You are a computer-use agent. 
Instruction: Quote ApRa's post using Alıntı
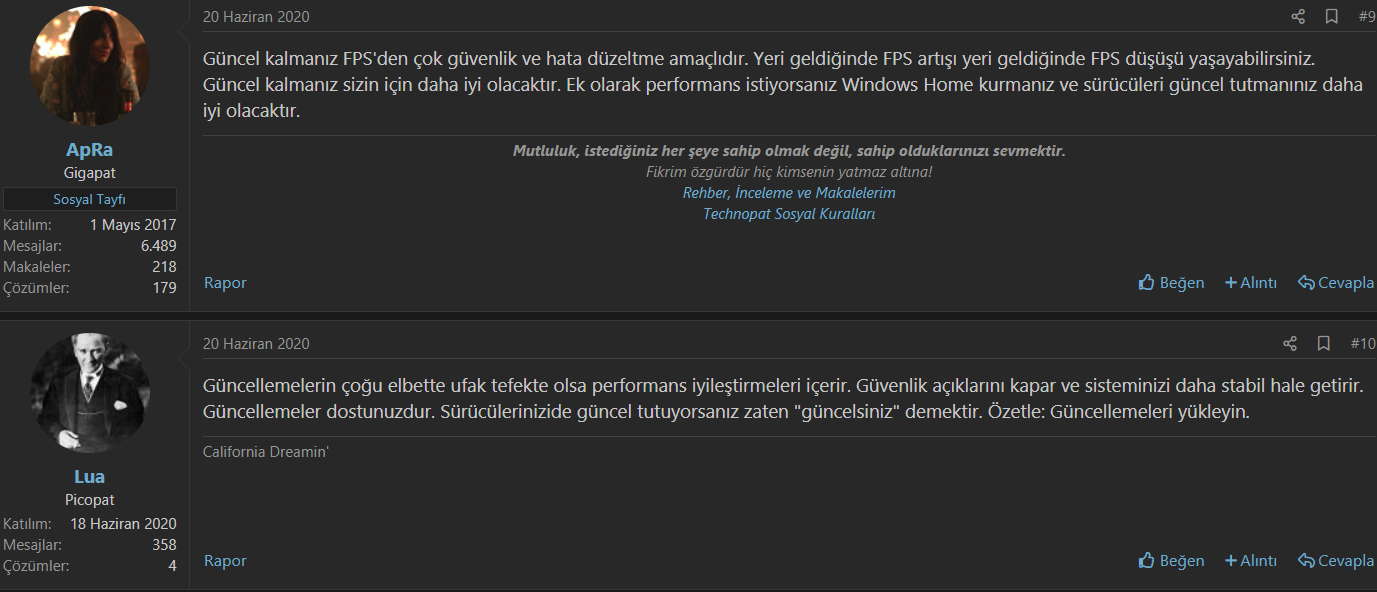pyautogui.click(x=1251, y=283)
